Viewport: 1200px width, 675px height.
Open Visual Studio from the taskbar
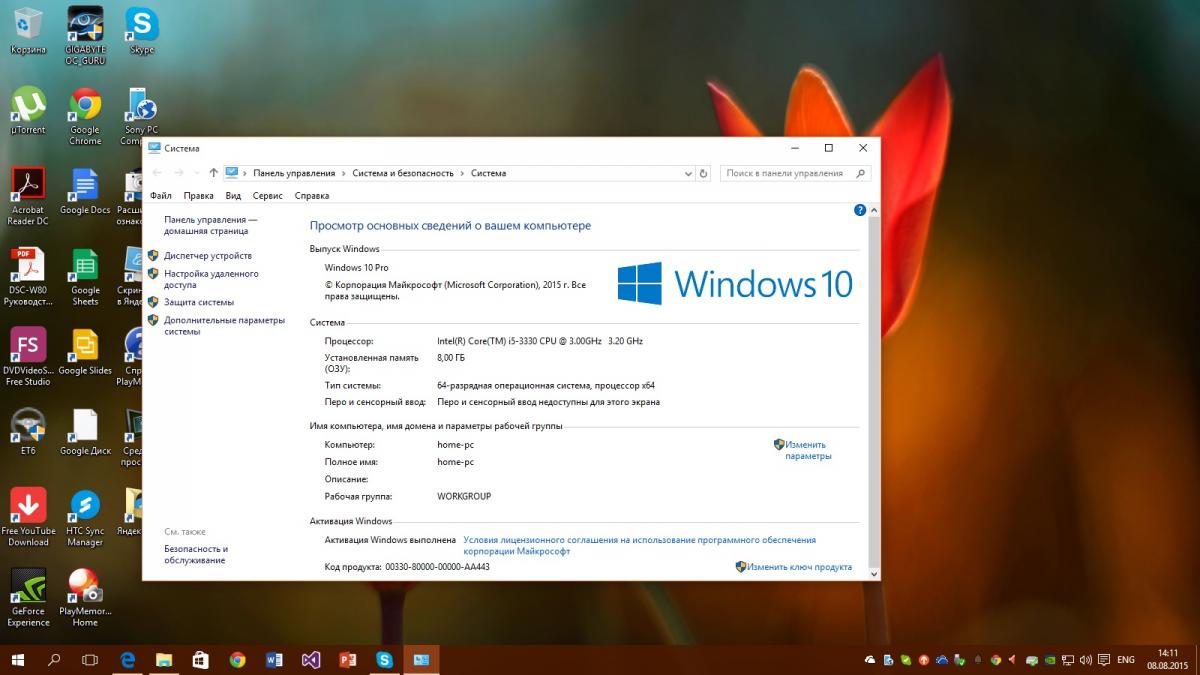(x=311, y=660)
